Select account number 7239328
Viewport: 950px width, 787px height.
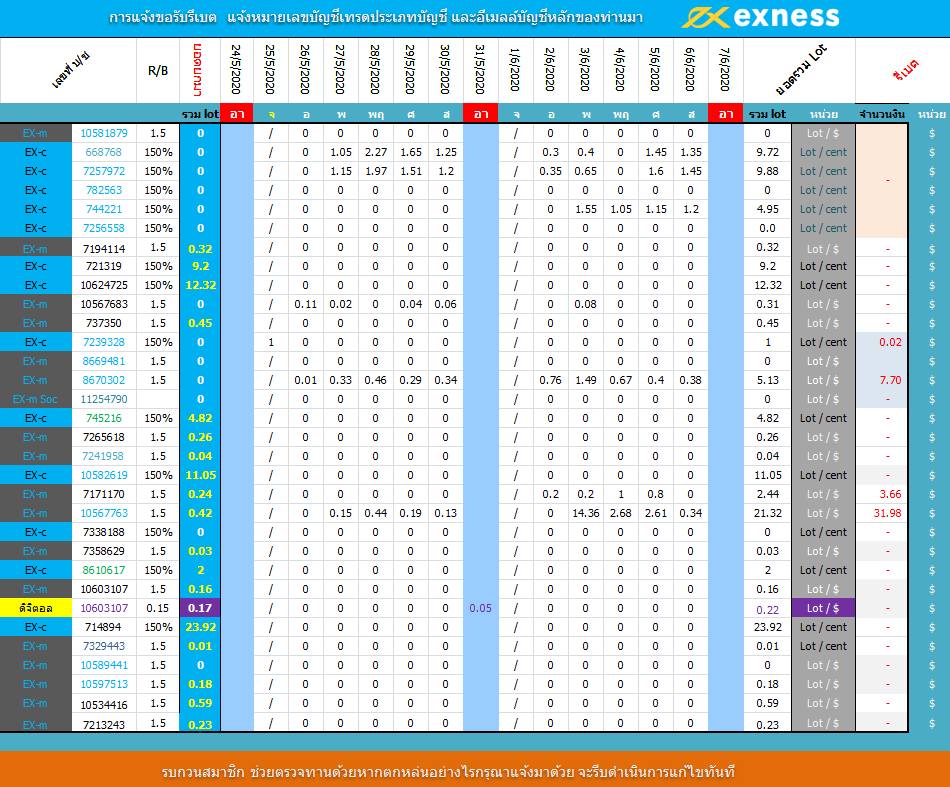point(104,342)
